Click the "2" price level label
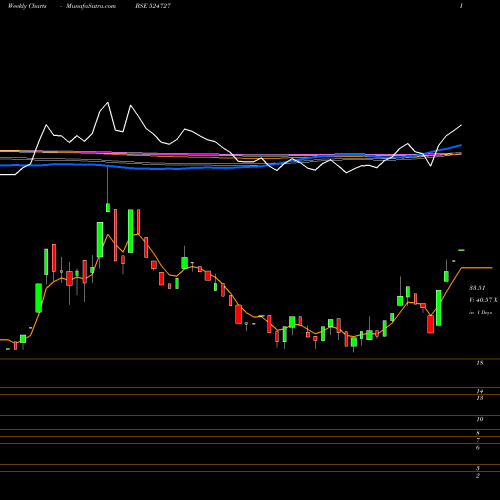This screenshot has width=500, height=500. tap(478, 476)
